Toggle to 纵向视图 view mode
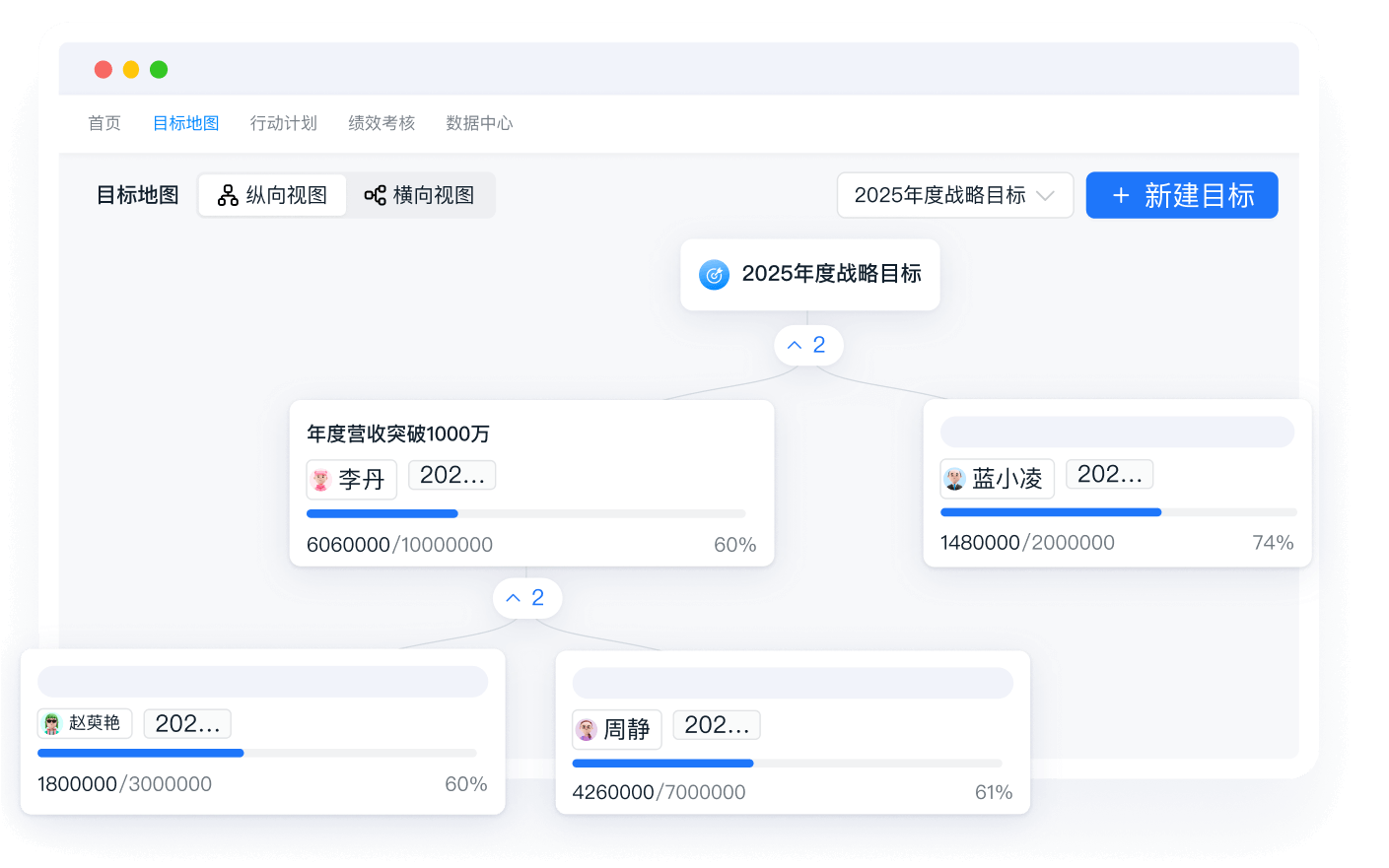Viewport: 1389px width, 868px height. coord(271,194)
